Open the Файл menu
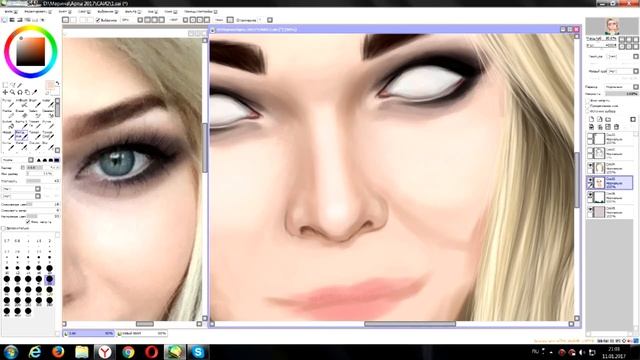Image resolution: width=640 pixels, height=360 pixels. pos(11,12)
